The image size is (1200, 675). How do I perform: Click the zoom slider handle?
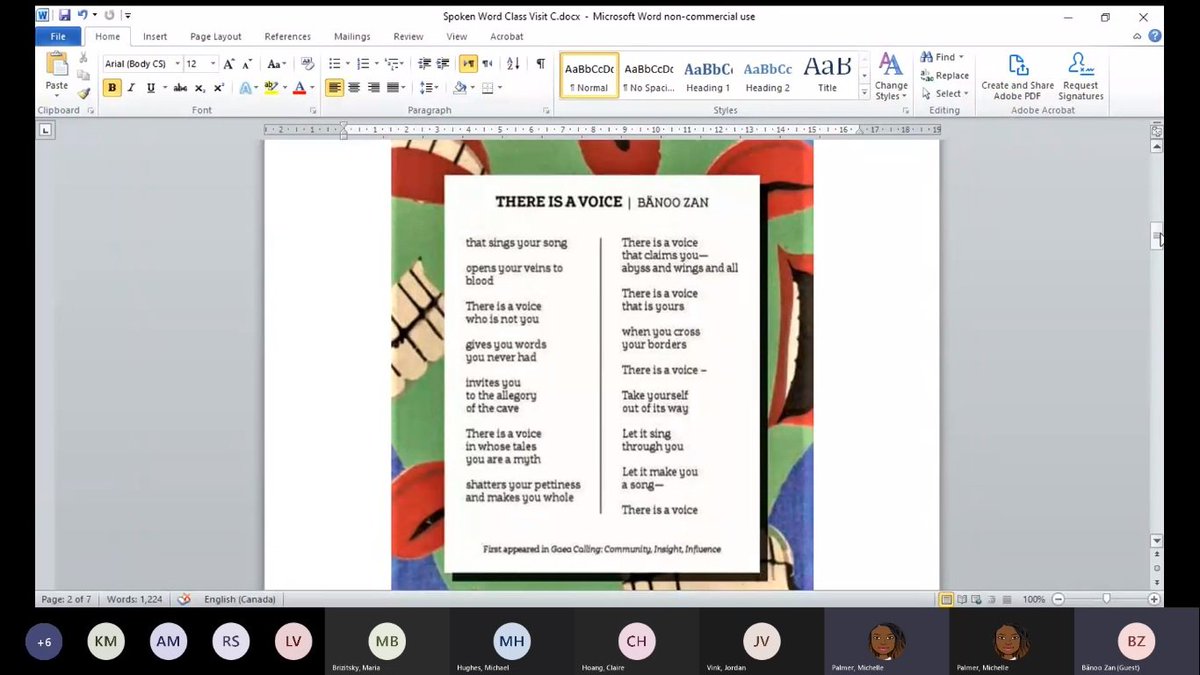[x=1106, y=599]
